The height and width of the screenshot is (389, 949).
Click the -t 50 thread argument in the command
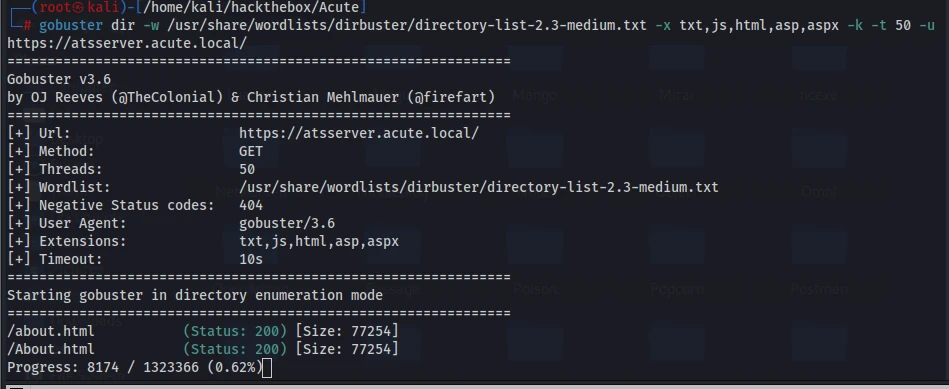pyautogui.click(x=891, y=26)
